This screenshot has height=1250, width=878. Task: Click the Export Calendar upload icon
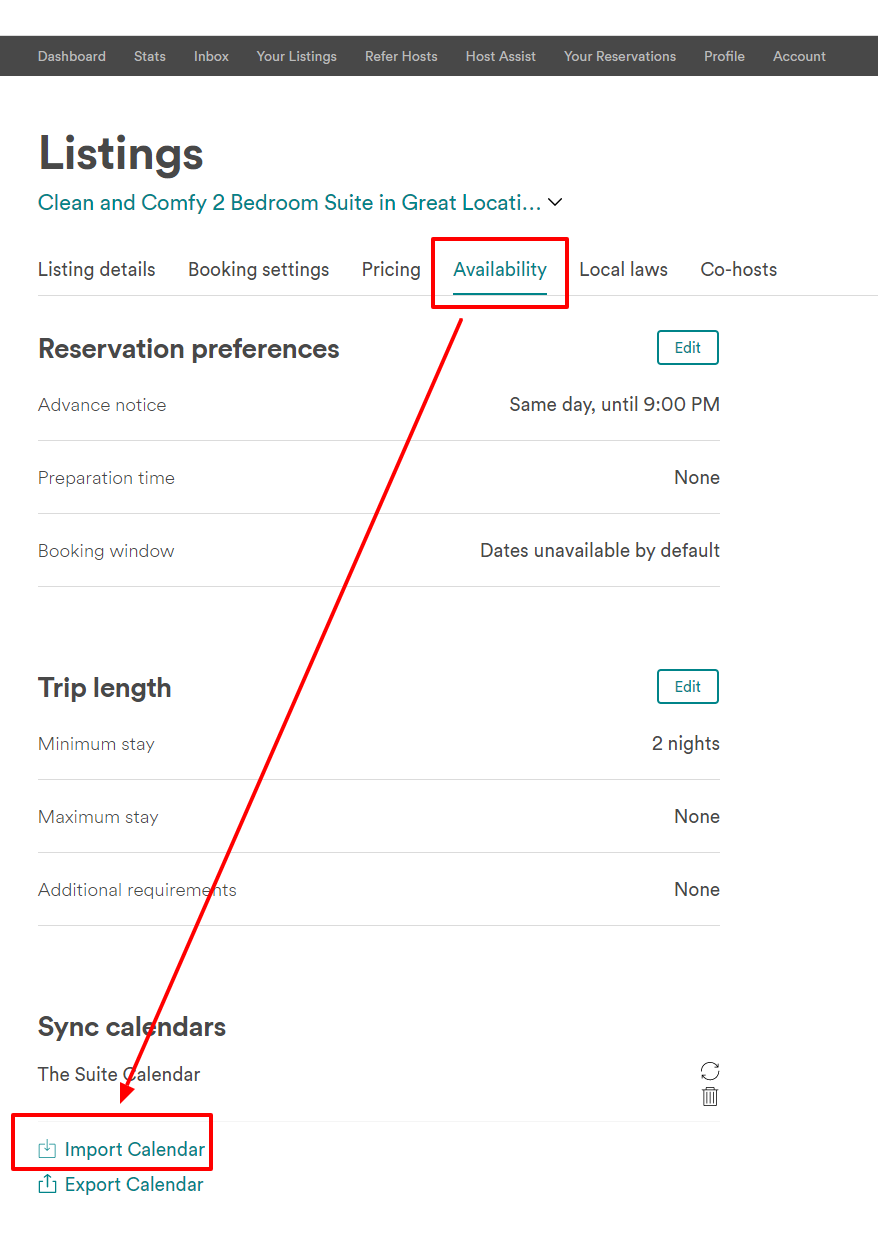(x=47, y=1184)
